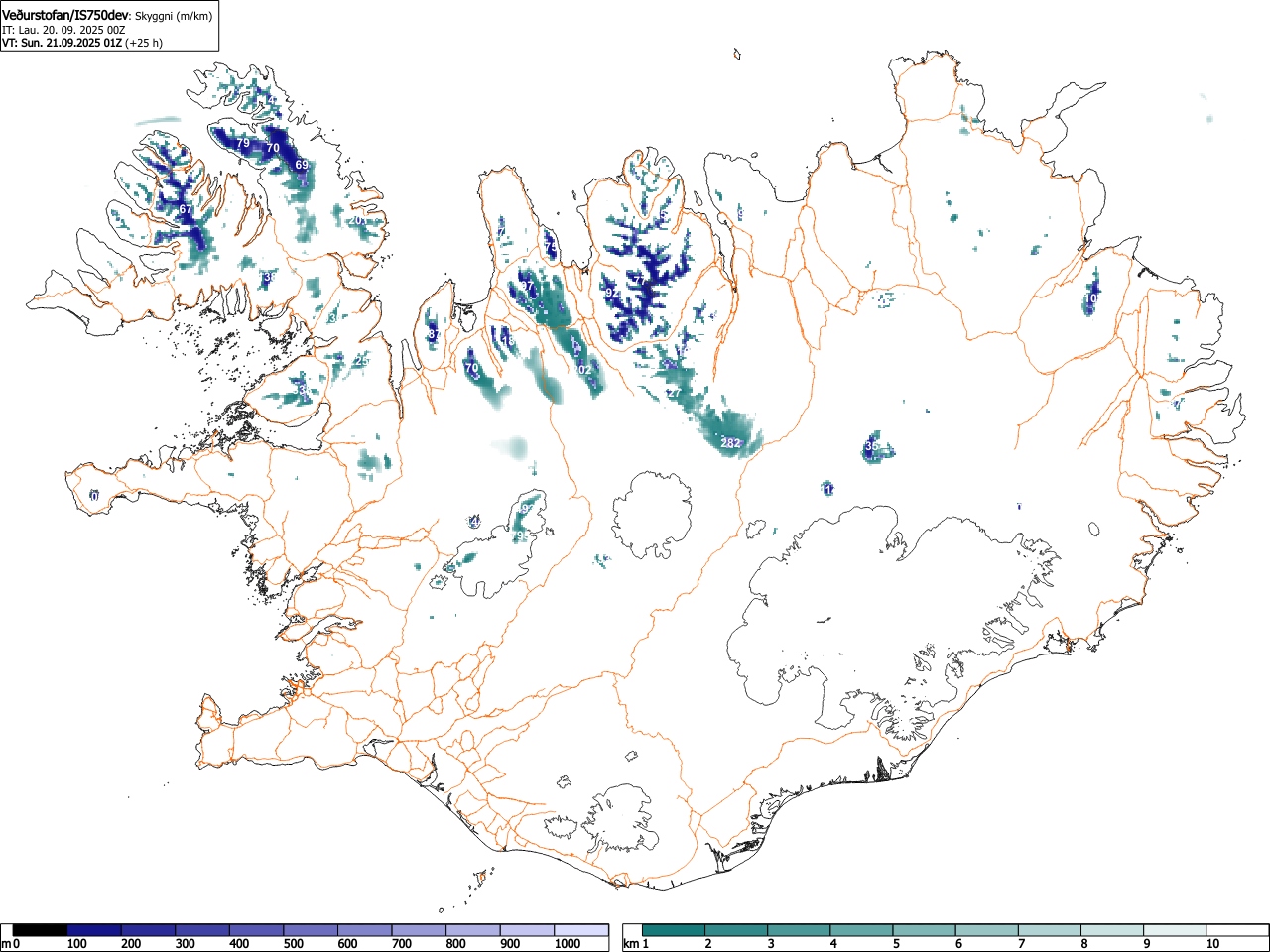Click the map value label 202

582,370
